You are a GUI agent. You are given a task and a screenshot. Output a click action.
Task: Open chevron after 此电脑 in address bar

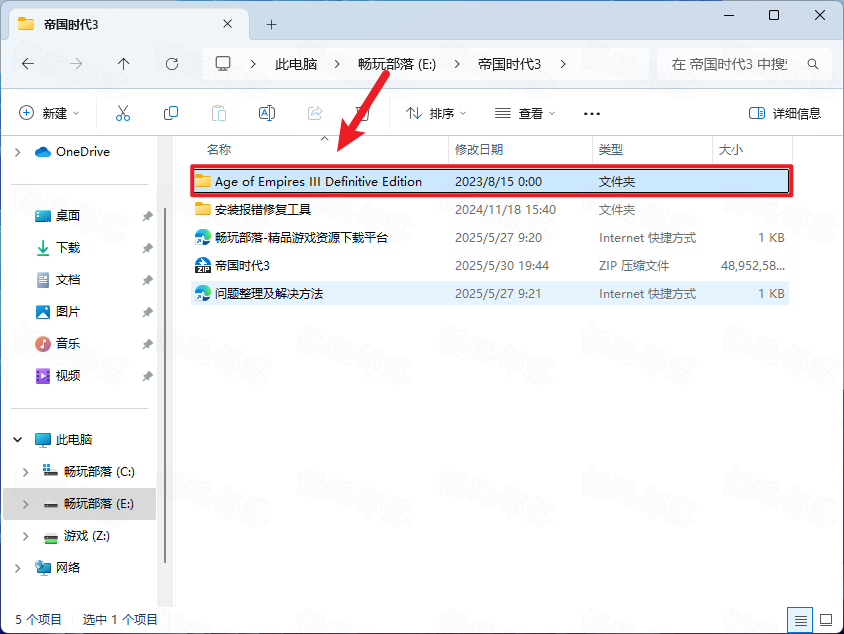[337, 64]
